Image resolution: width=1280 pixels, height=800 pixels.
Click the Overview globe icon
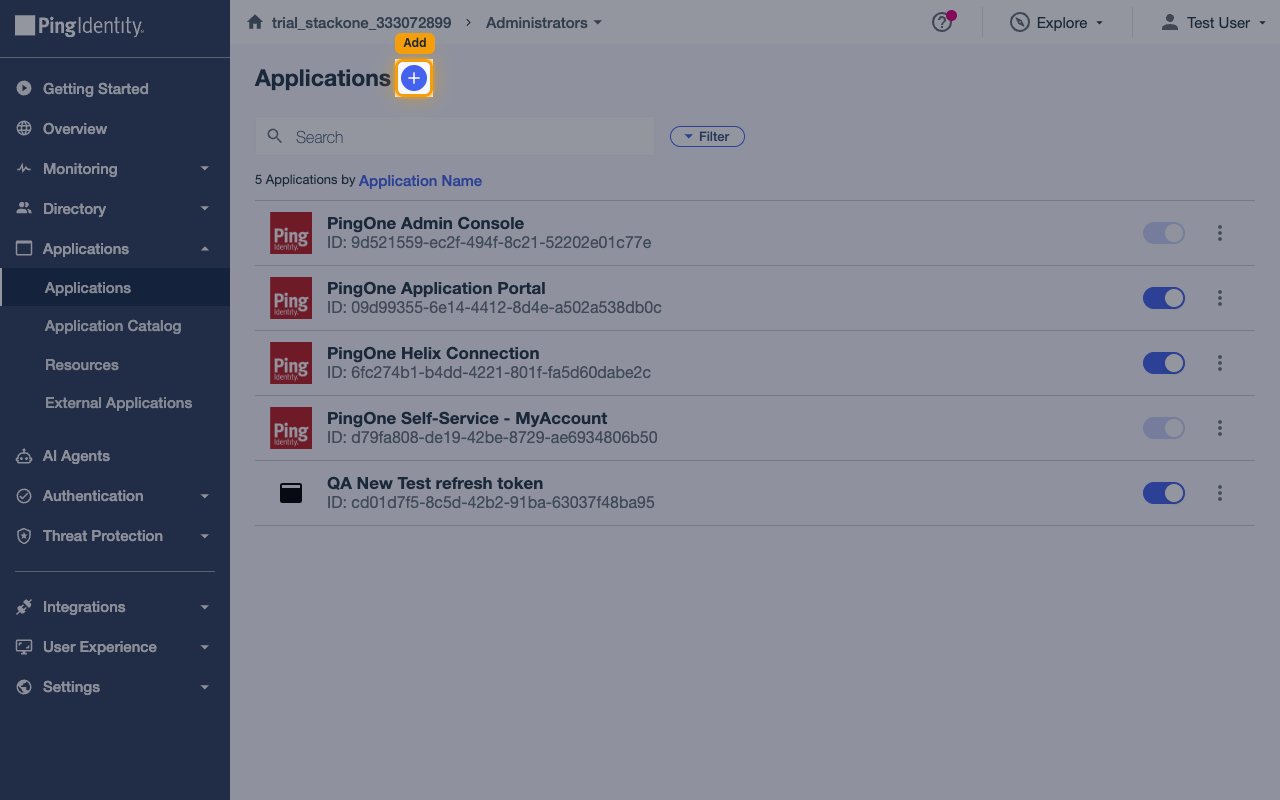pos(24,129)
